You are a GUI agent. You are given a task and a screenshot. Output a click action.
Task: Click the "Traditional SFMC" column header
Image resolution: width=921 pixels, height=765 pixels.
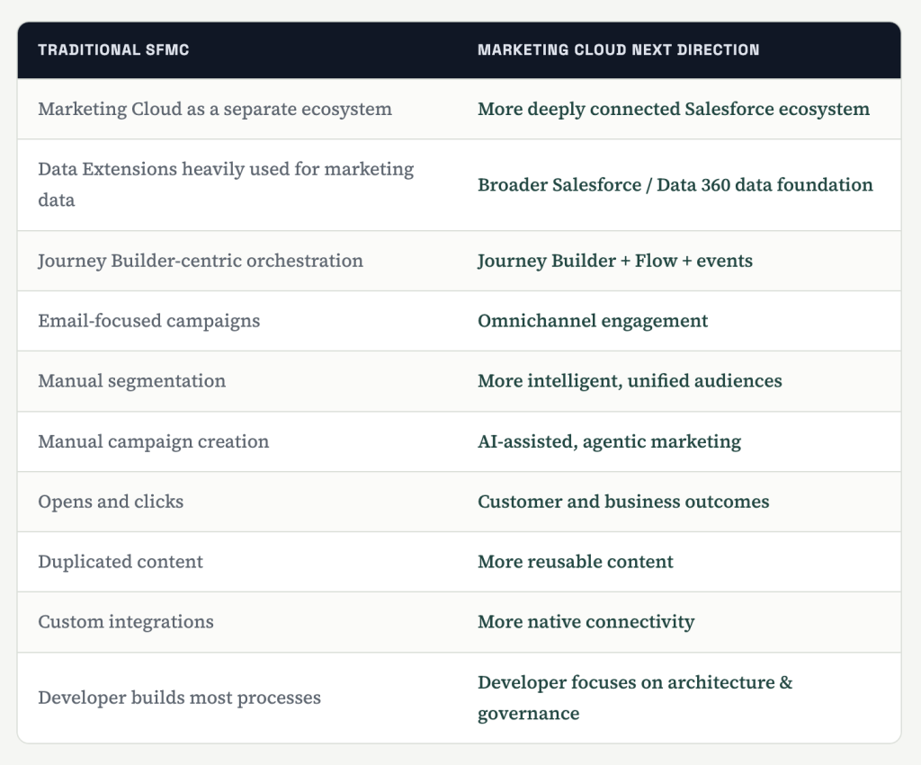click(113, 50)
